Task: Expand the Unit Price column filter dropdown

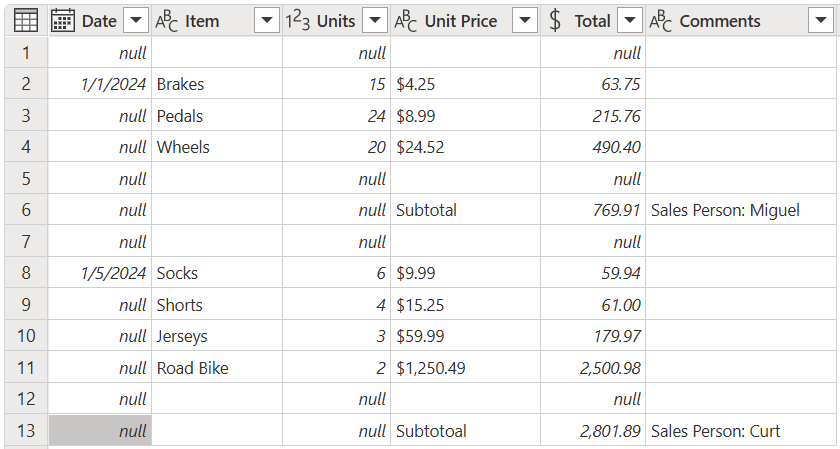Action: [x=525, y=20]
